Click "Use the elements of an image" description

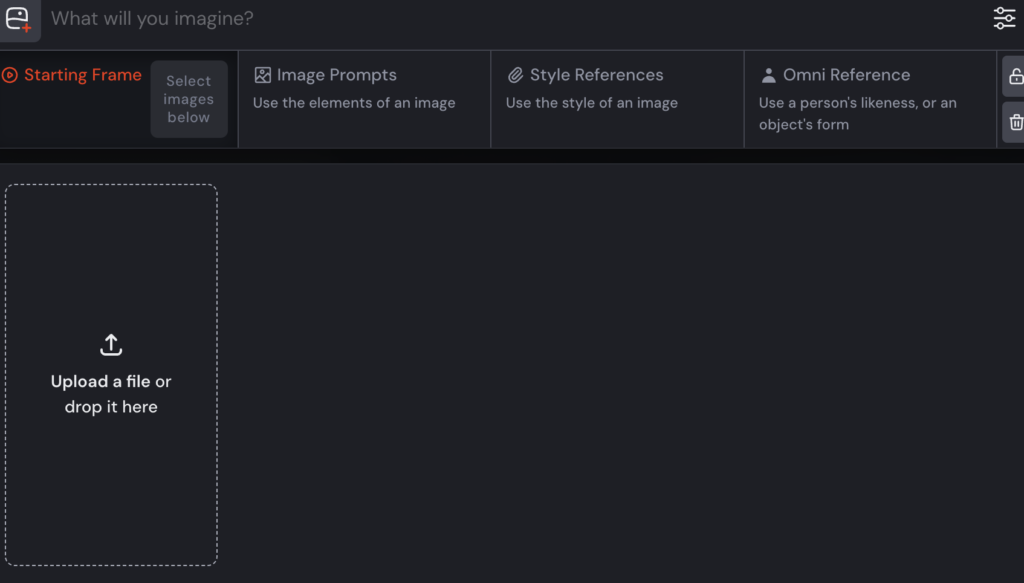pos(354,103)
